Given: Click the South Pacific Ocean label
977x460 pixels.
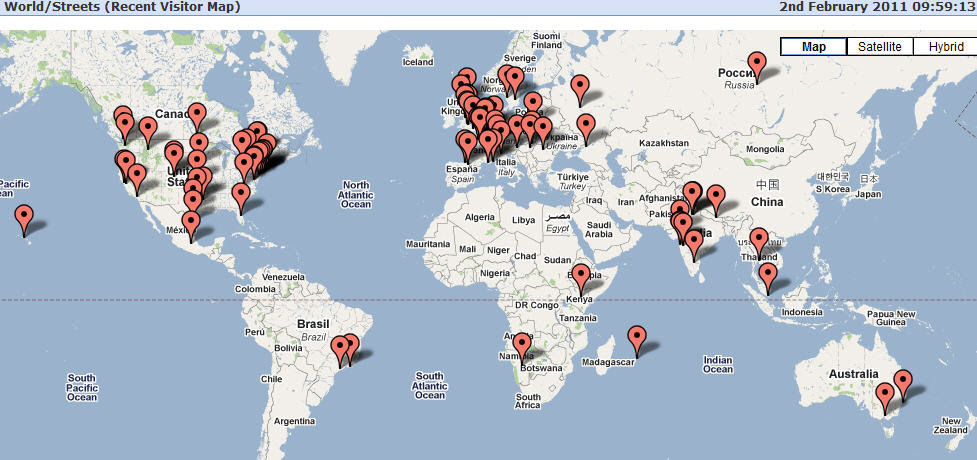Looking at the screenshot, I should coord(82,388).
